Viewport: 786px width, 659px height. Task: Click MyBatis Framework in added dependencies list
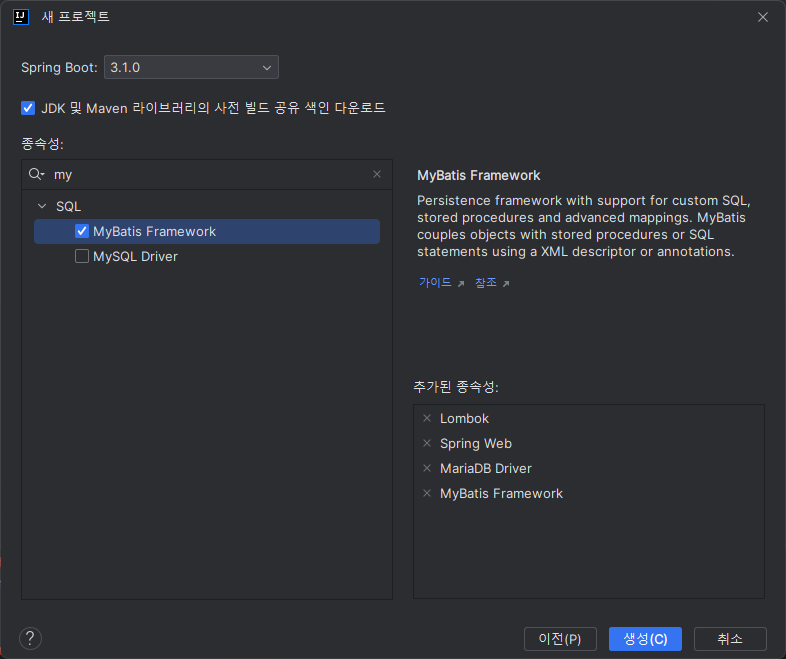point(501,494)
